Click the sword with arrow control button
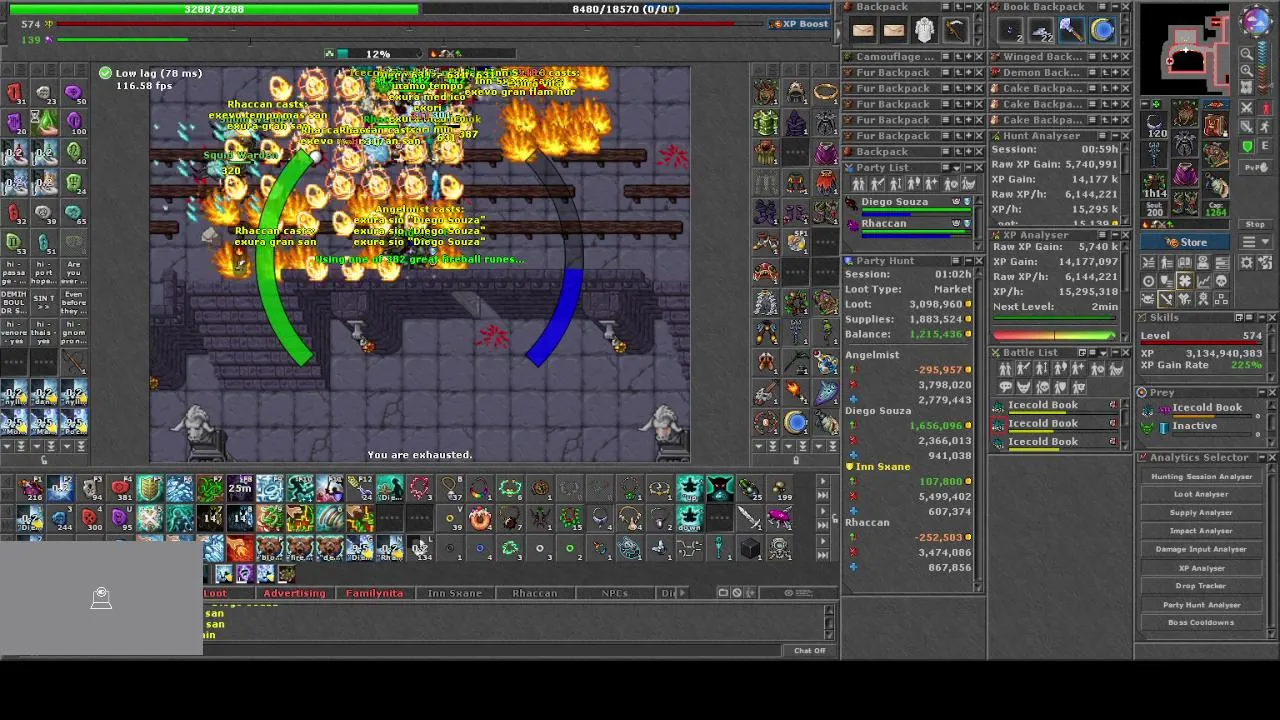1280x720 pixels. [x=1166, y=299]
